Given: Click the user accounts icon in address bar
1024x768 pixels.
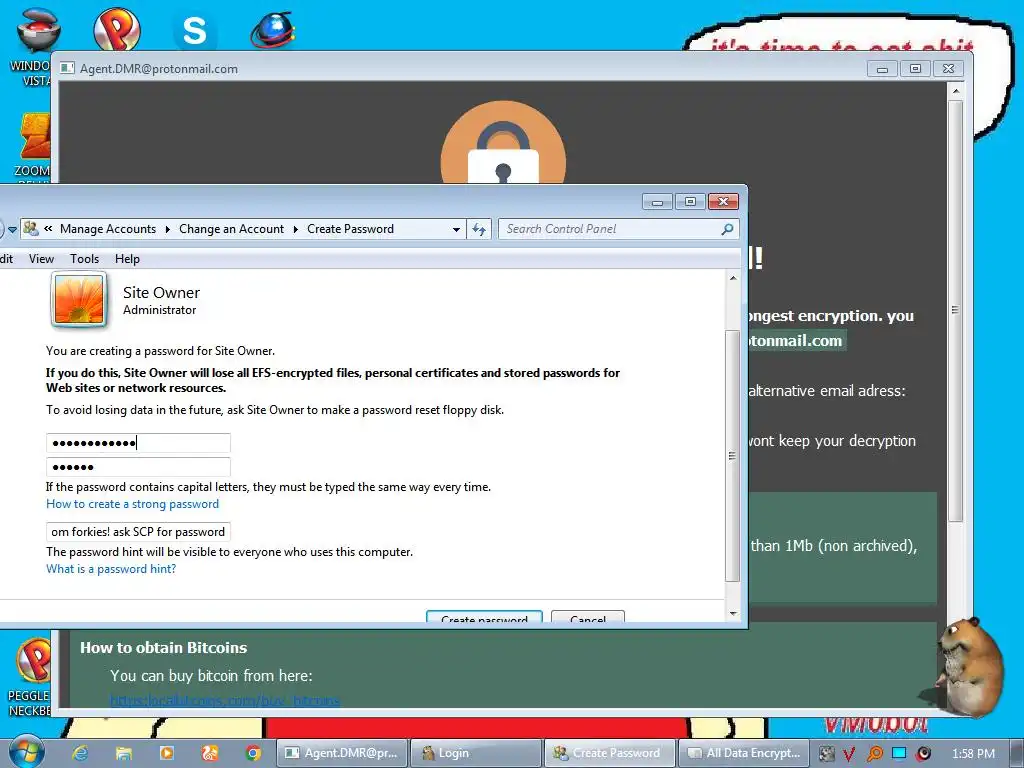Looking at the screenshot, I should click(x=31, y=229).
